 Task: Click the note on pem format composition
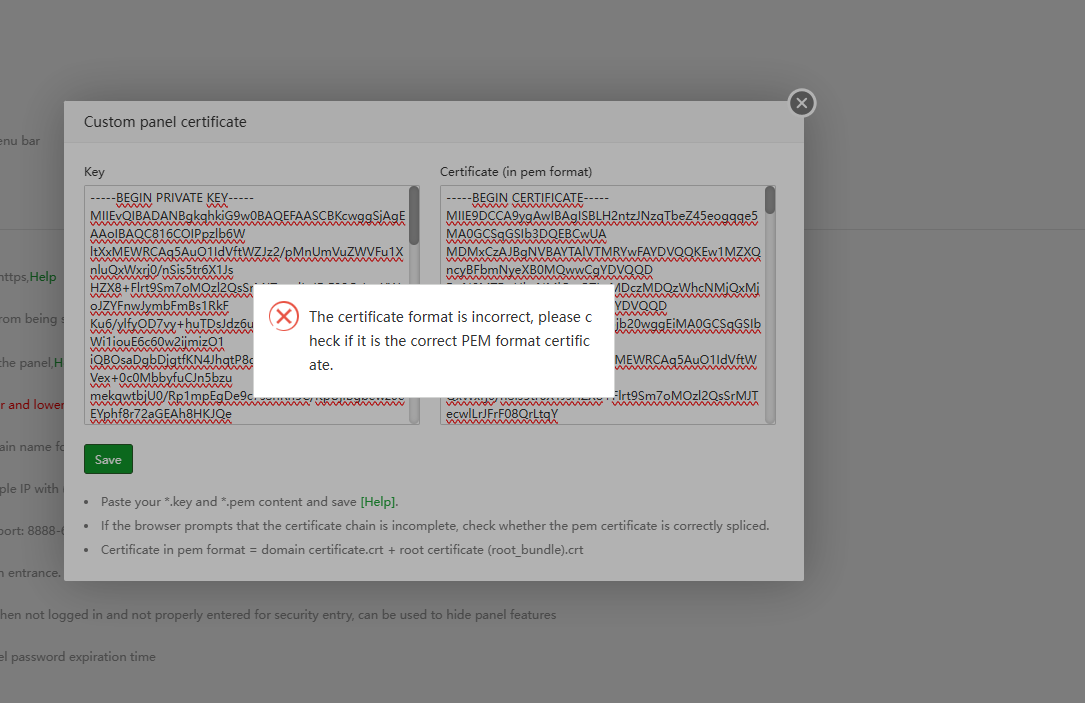click(x=342, y=550)
